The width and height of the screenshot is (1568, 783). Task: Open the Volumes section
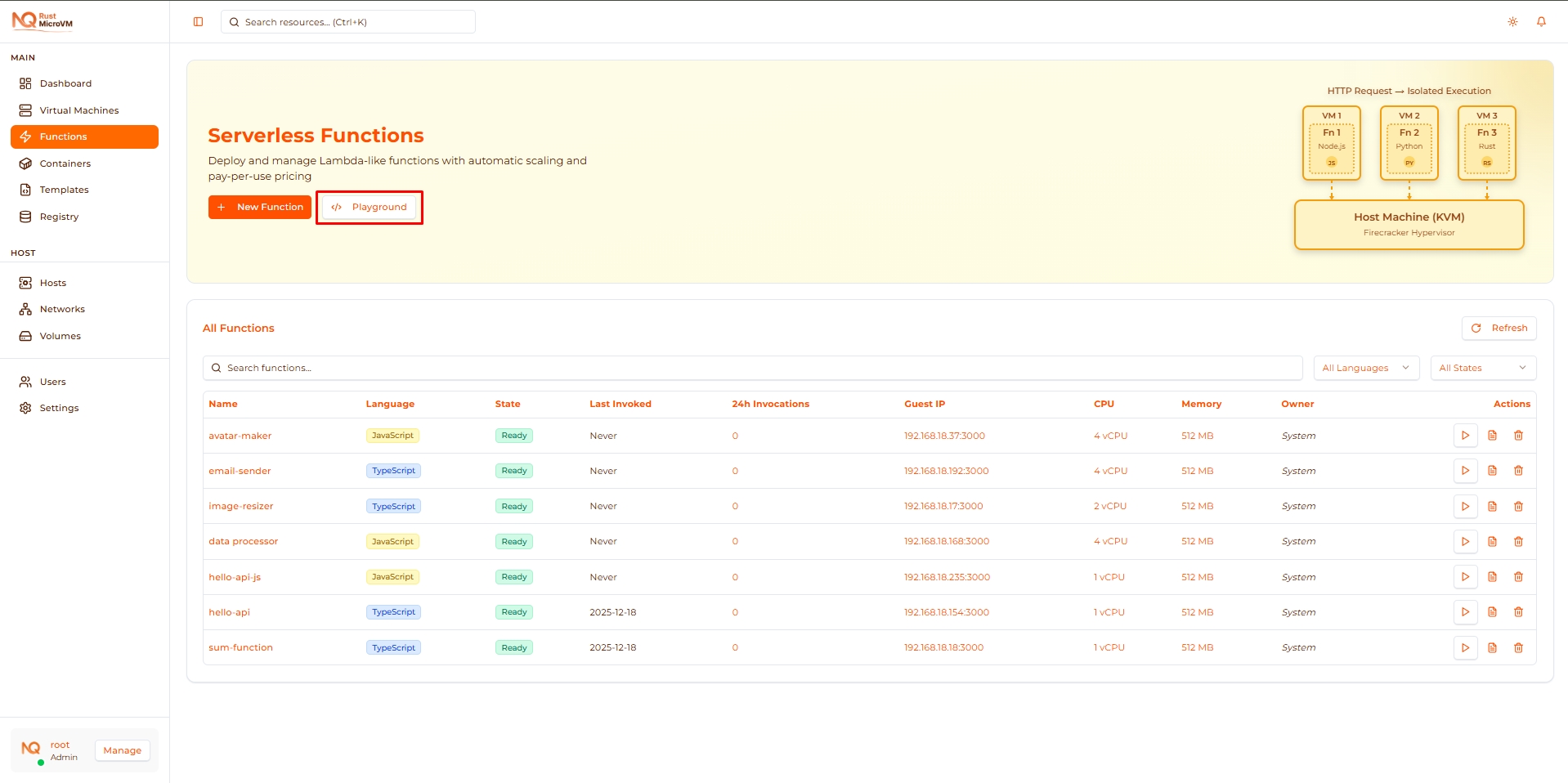[x=60, y=335]
